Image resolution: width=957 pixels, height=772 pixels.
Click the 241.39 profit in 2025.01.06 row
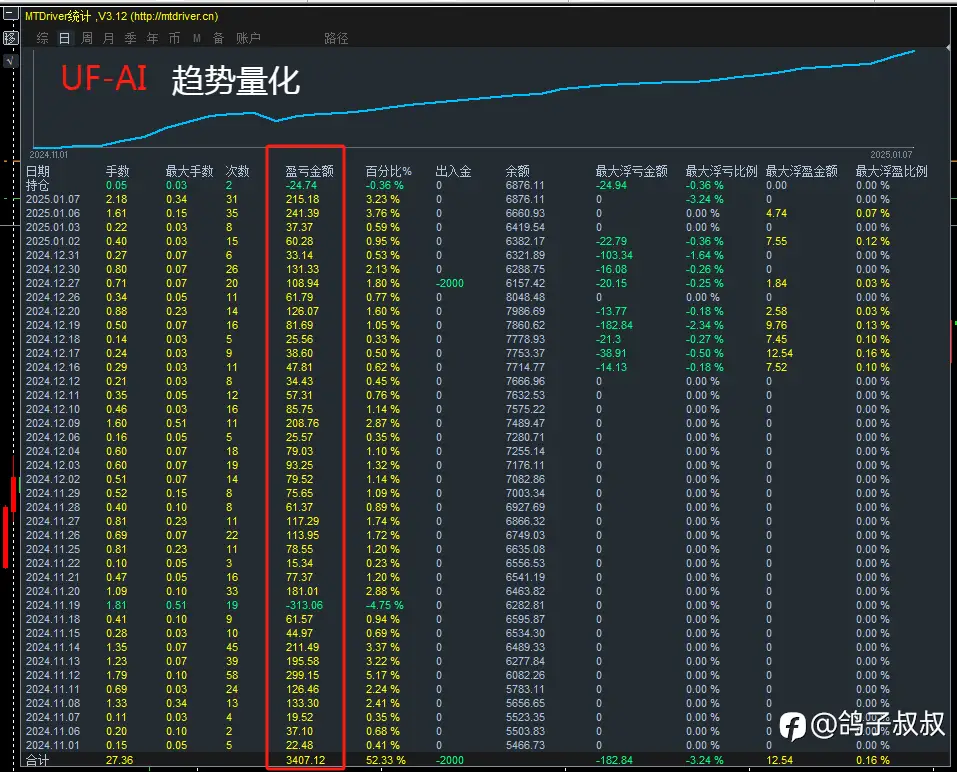302,213
